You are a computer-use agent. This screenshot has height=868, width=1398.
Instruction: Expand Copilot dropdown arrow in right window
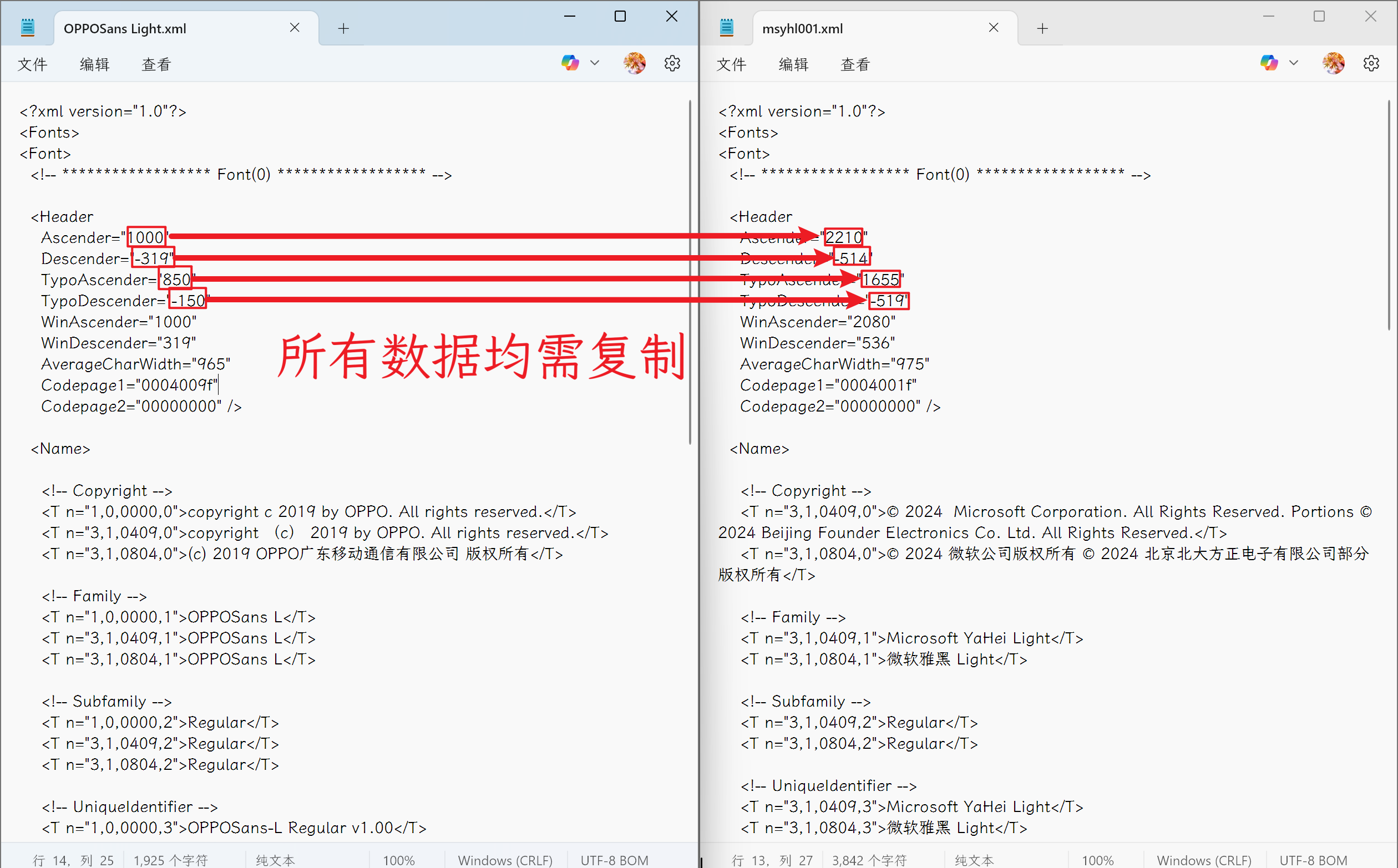(1294, 63)
